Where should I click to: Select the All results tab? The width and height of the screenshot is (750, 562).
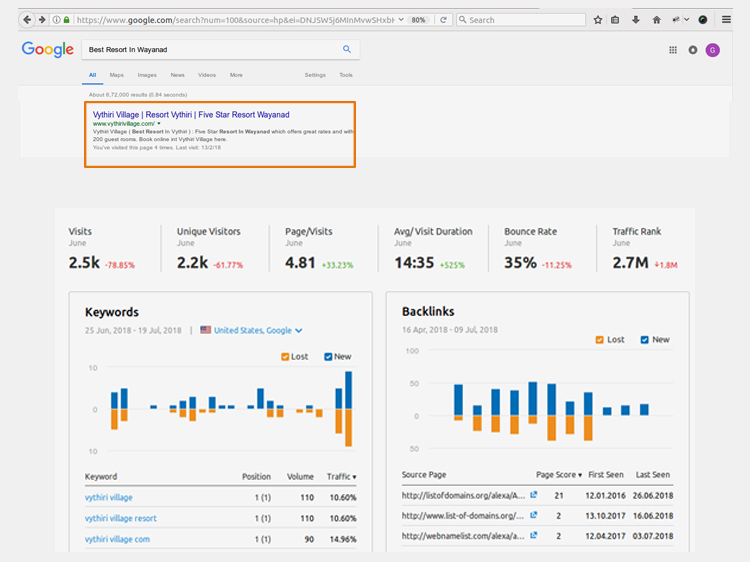(92, 75)
